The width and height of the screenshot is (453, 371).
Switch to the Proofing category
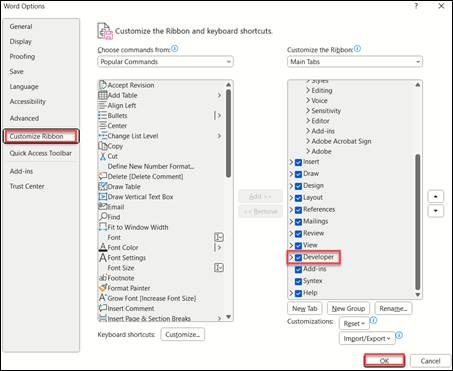22,56
